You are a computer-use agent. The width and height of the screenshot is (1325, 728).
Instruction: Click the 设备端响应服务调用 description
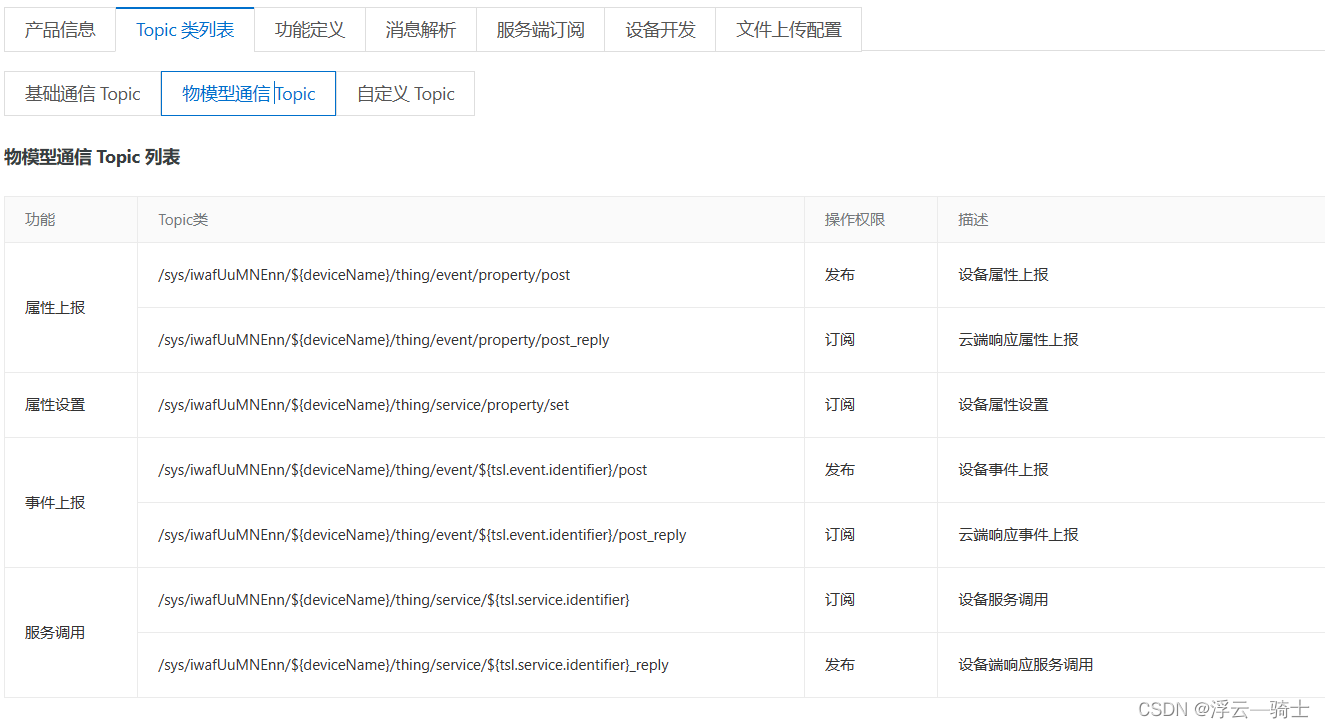pos(1025,665)
